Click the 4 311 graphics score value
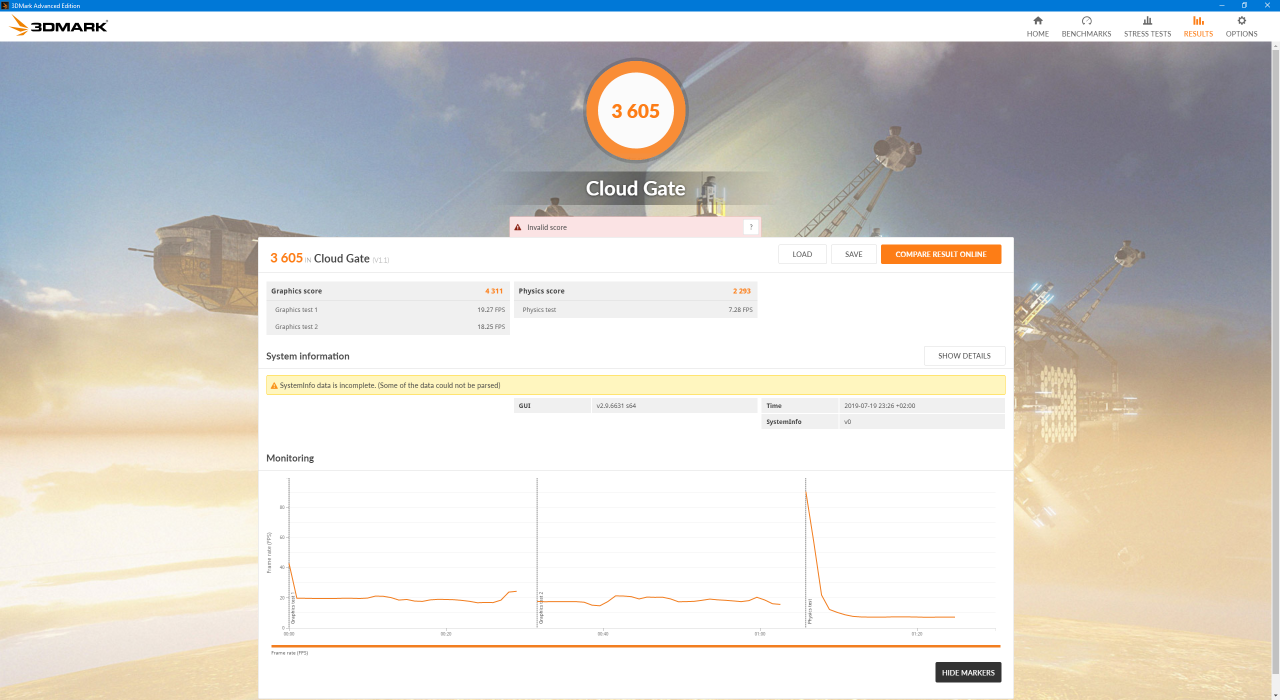Viewport: 1280px width, 700px height. click(493, 291)
